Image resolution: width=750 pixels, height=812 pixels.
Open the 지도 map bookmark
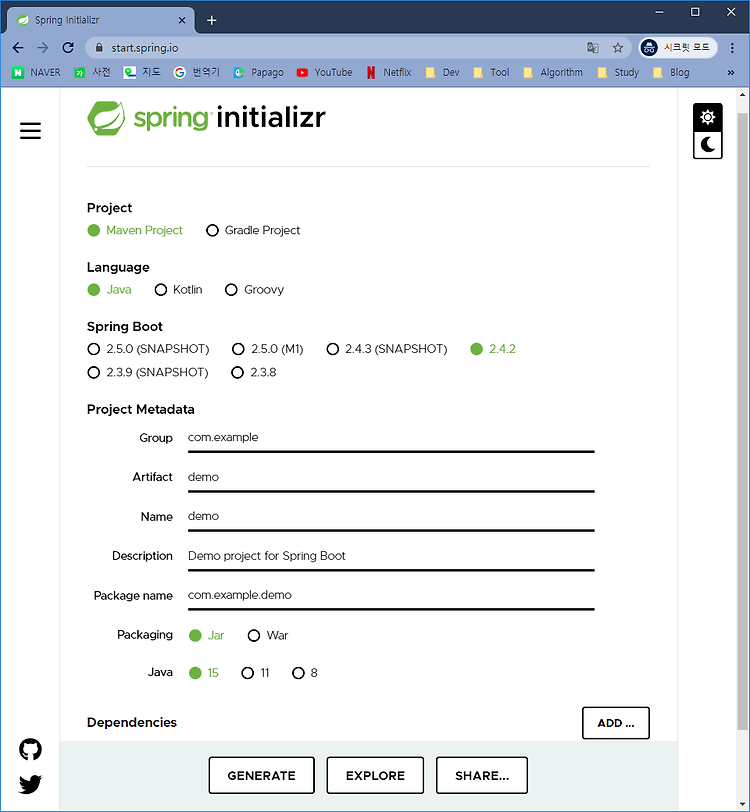[142, 72]
